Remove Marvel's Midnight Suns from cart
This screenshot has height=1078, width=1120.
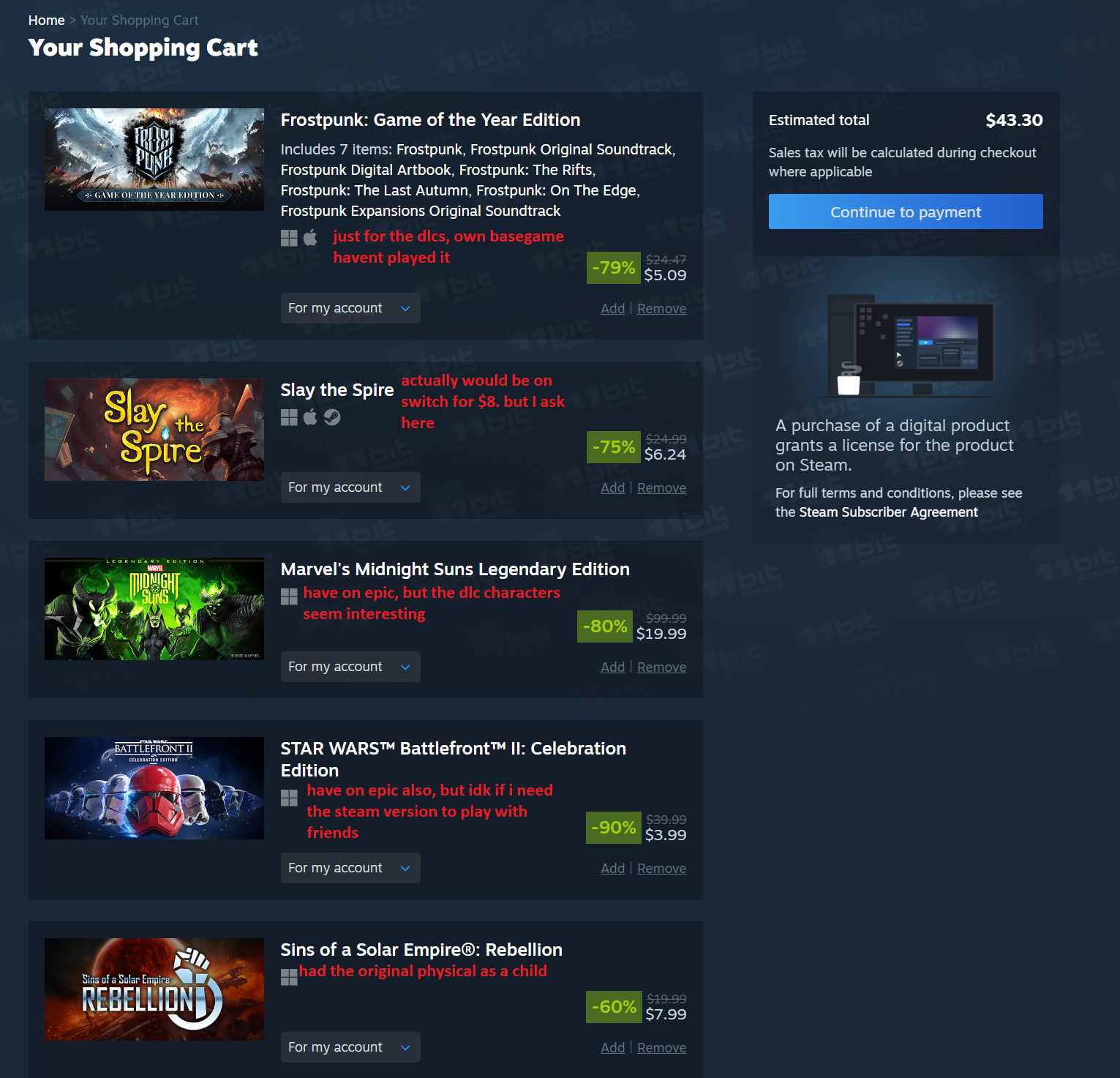pyautogui.click(x=661, y=667)
